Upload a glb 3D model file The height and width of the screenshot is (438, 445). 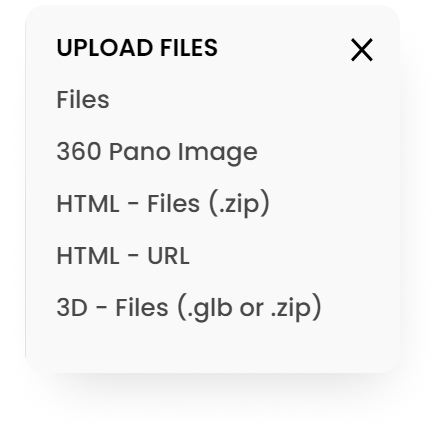pyautogui.click(x=189, y=308)
